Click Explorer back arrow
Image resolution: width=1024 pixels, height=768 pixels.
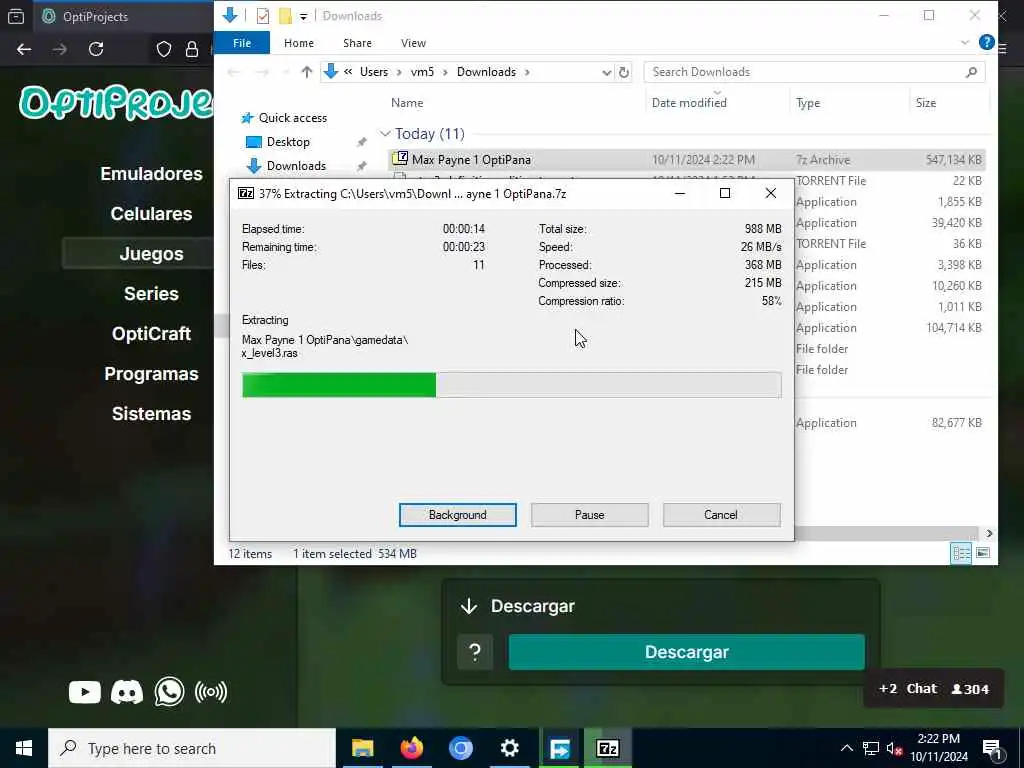[234, 72]
